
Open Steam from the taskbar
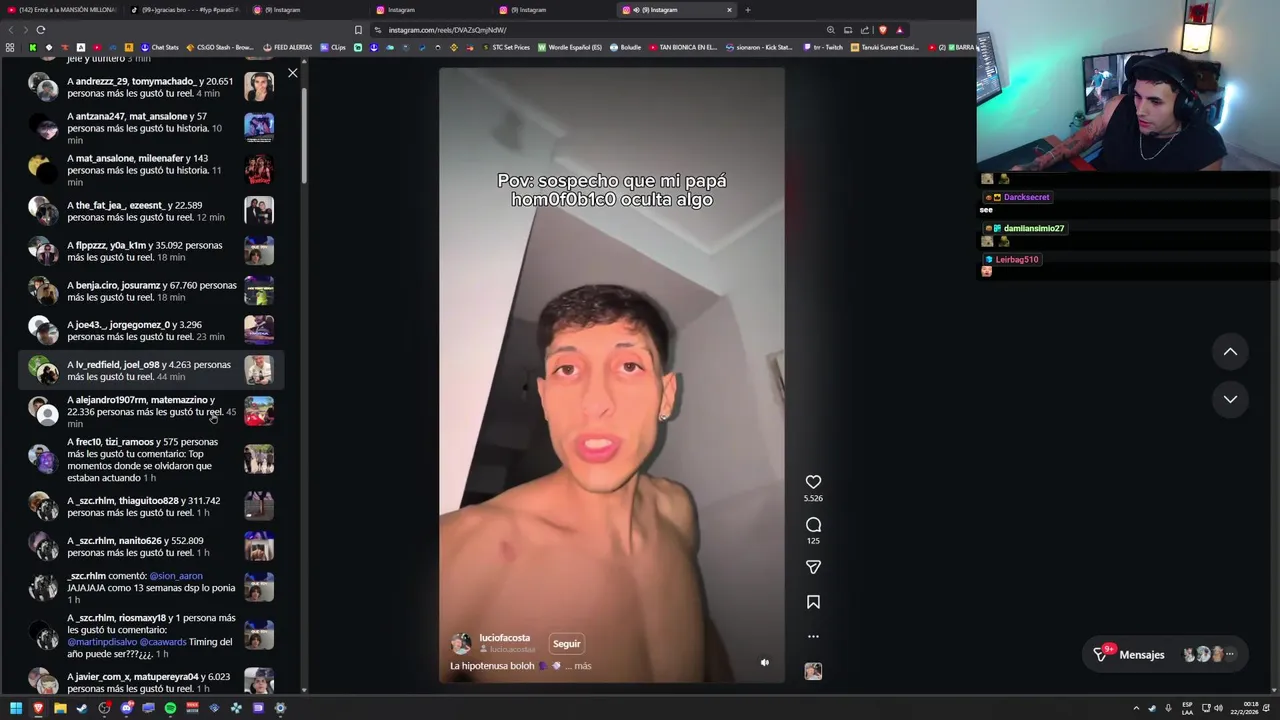82,708
